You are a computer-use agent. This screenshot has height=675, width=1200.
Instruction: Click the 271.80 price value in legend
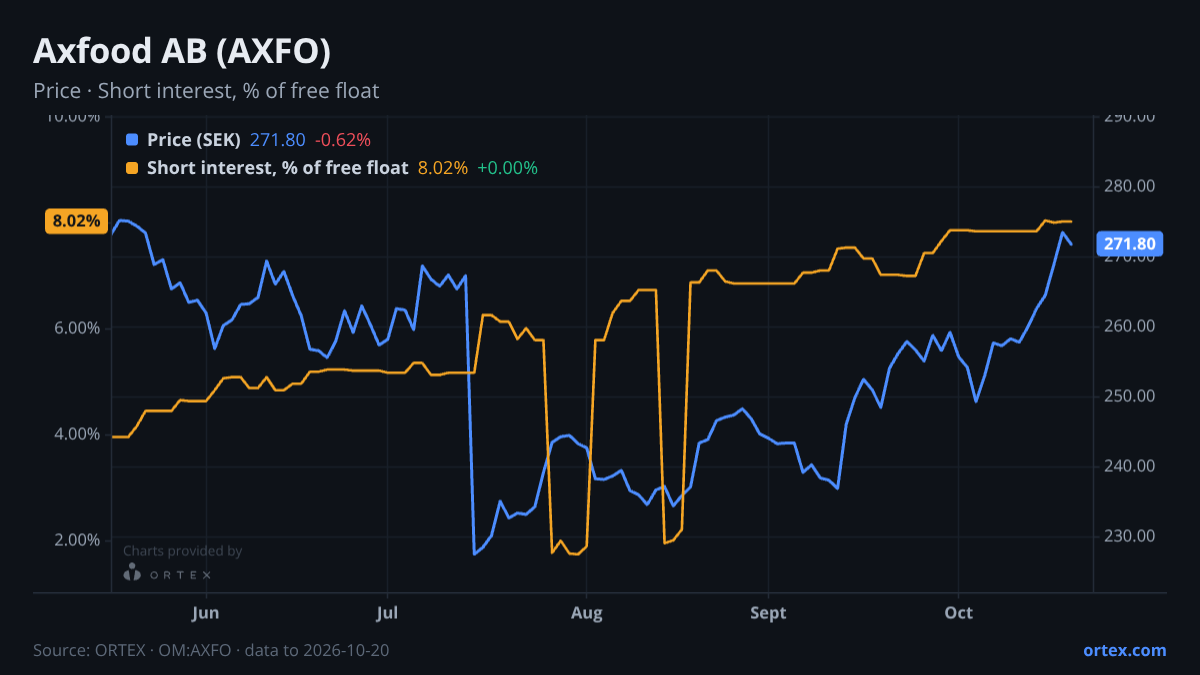tap(278, 140)
